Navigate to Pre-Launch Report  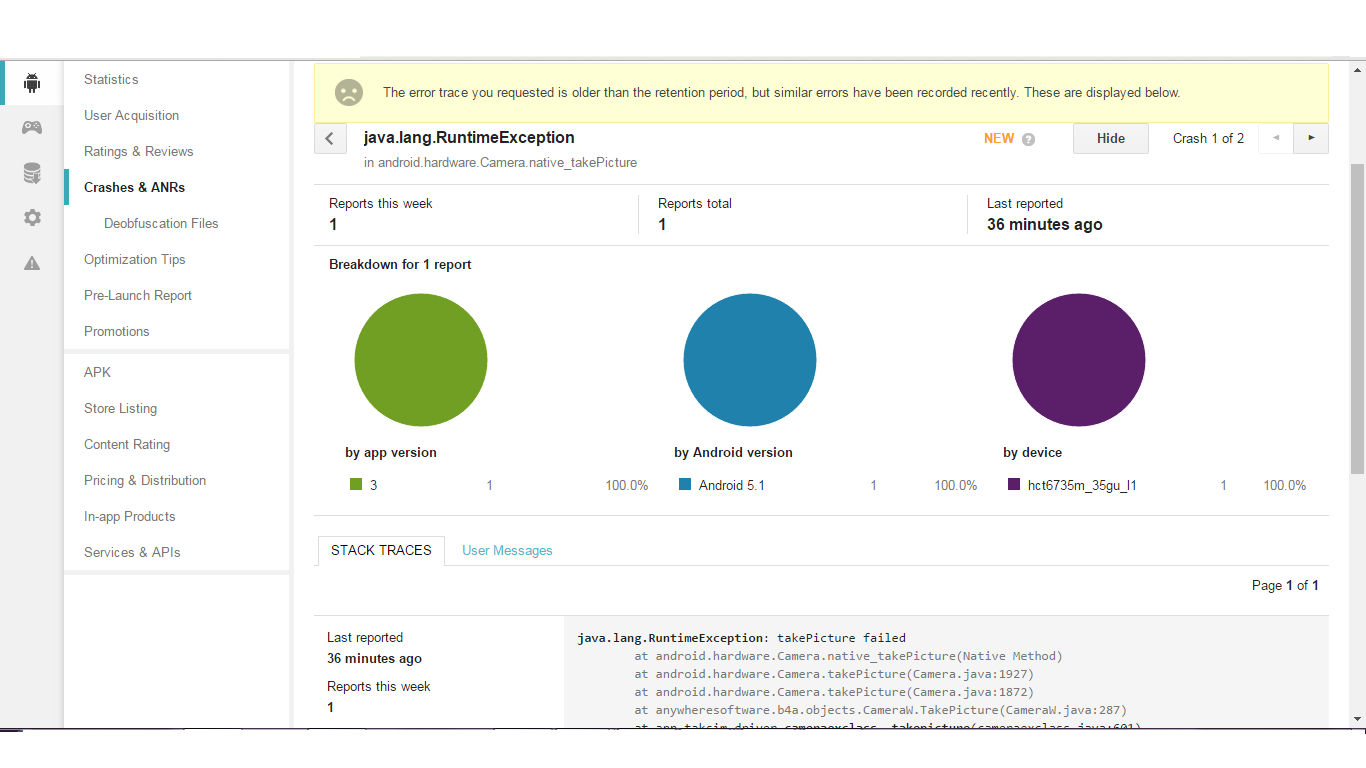click(138, 296)
